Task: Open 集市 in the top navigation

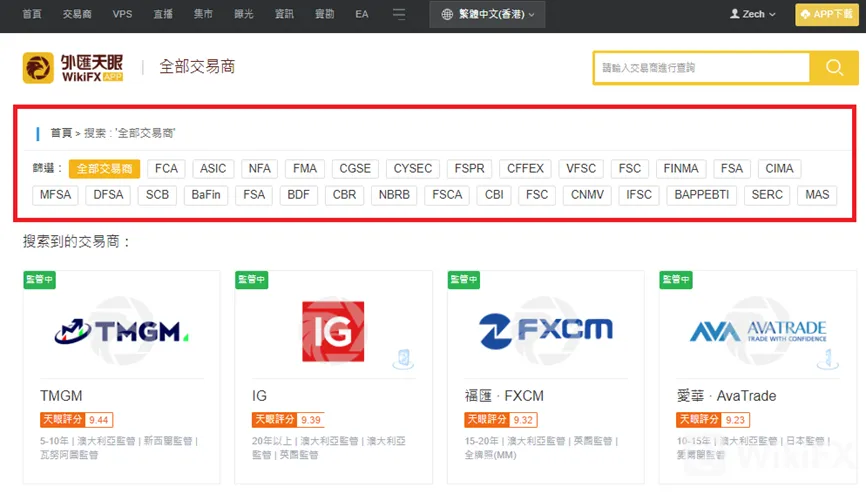Action: 203,14
